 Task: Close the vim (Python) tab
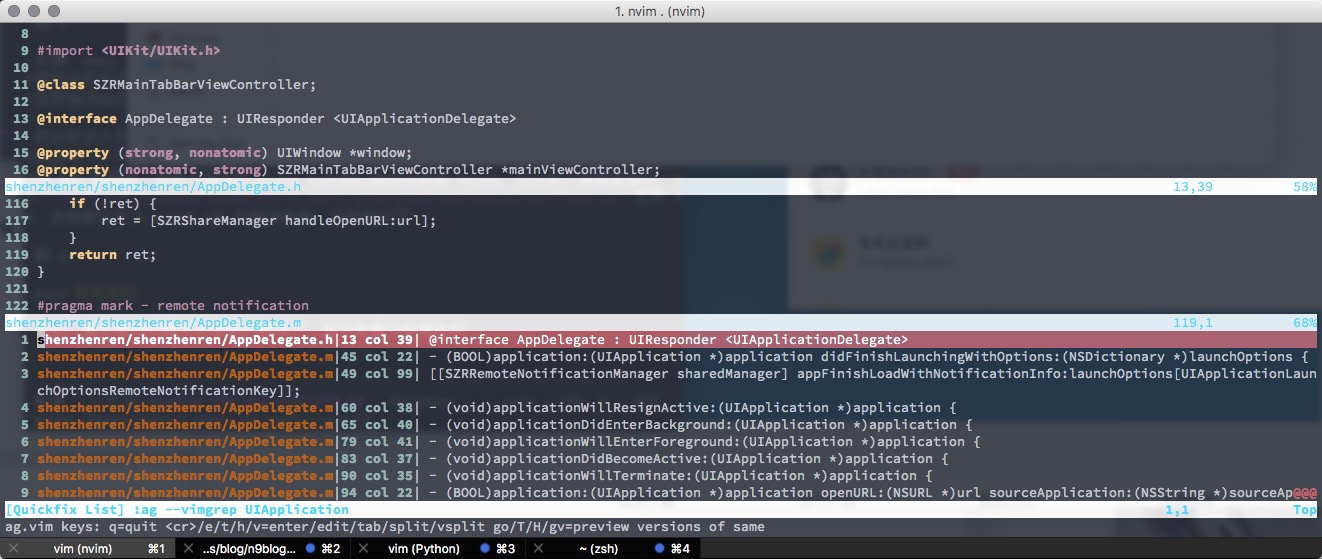[364, 549]
